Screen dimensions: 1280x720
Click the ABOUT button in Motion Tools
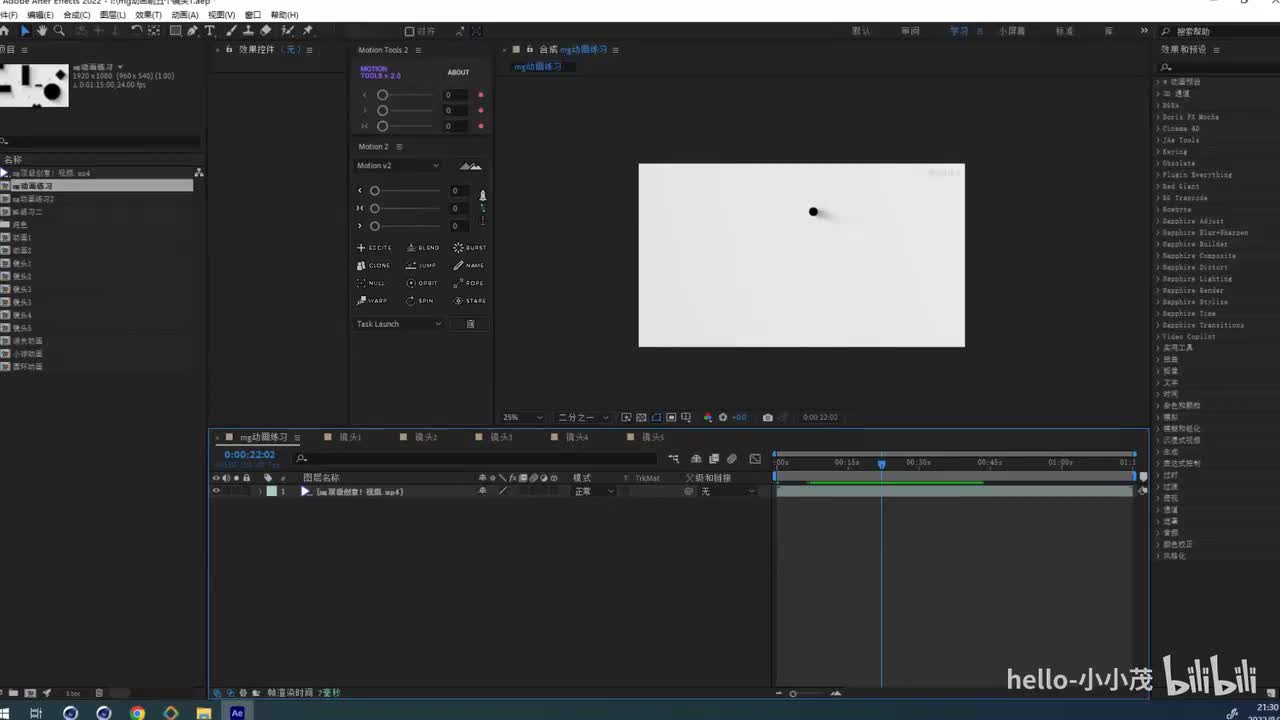click(458, 72)
